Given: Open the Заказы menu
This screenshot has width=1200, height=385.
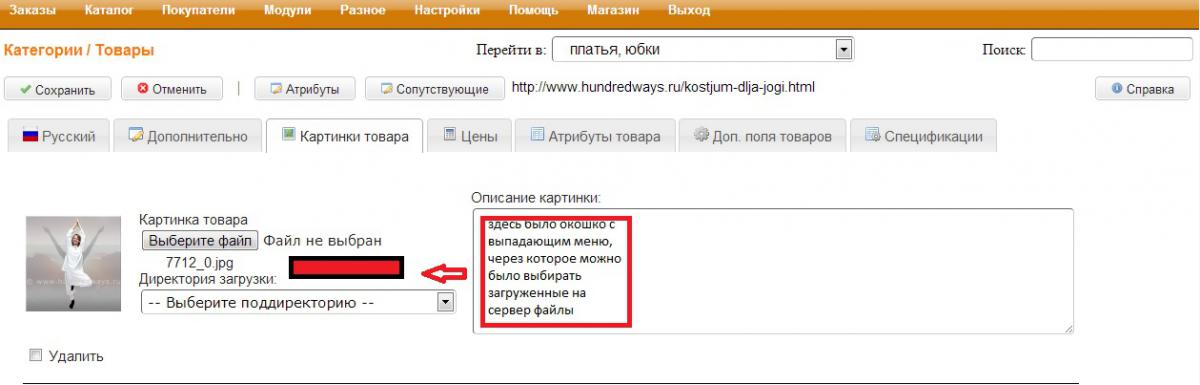Looking at the screenshot, I should (x=33, y=11).
